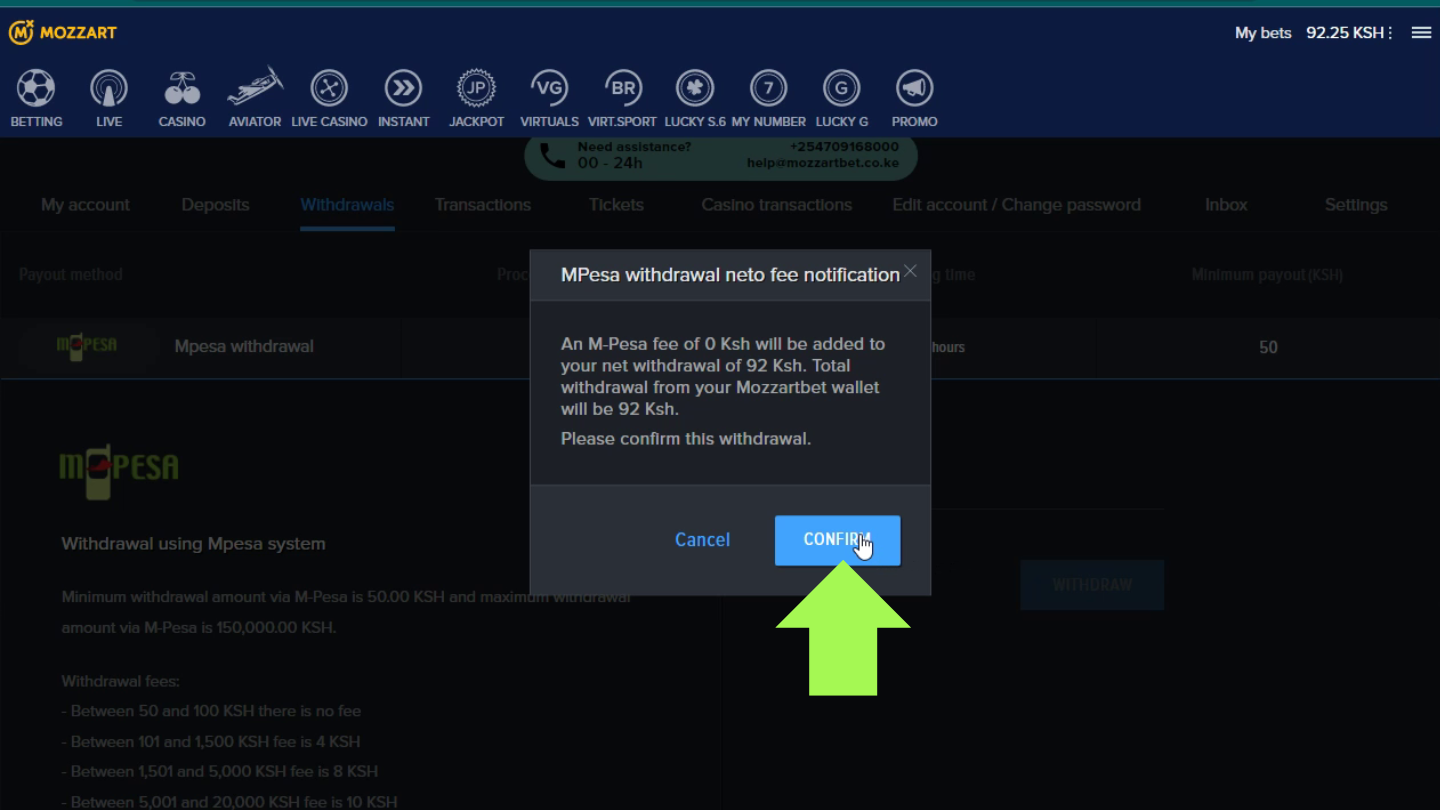The width and height of the screenshot is (1440, 810).
Task: Launch the Aviator plane icon
Action: [254, 89]
